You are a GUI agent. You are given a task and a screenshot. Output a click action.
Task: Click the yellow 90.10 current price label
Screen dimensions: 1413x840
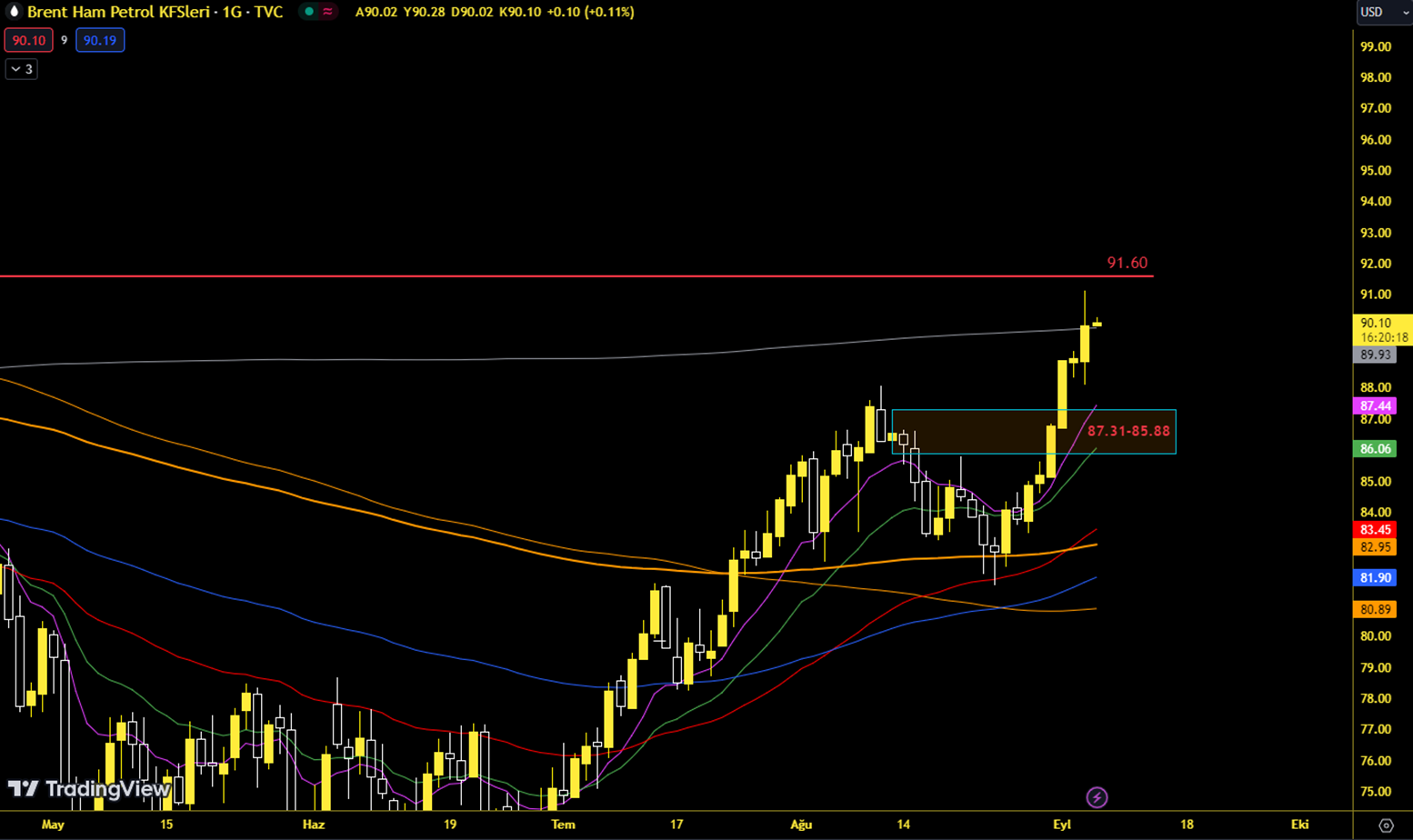(x=1382, y=323)
